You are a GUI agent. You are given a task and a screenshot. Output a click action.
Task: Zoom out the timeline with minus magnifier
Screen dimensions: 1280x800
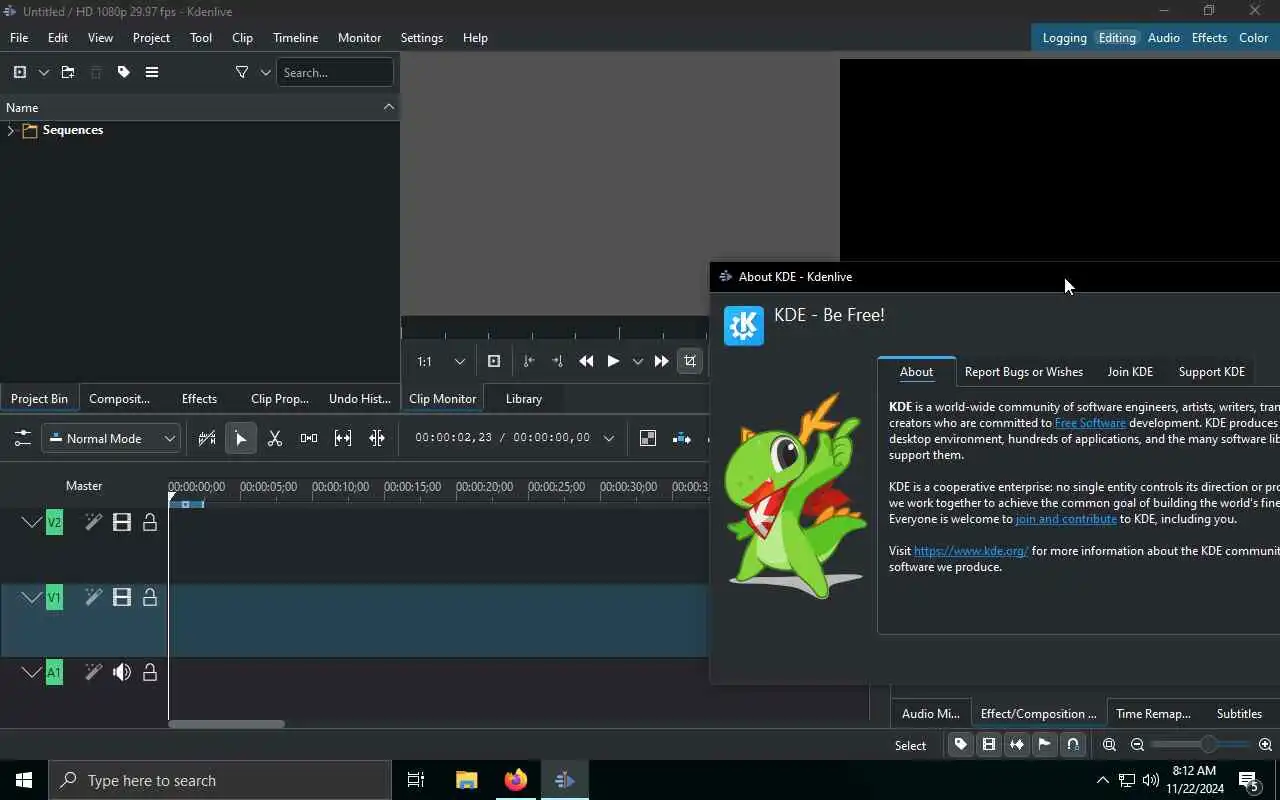point(1137,744)
